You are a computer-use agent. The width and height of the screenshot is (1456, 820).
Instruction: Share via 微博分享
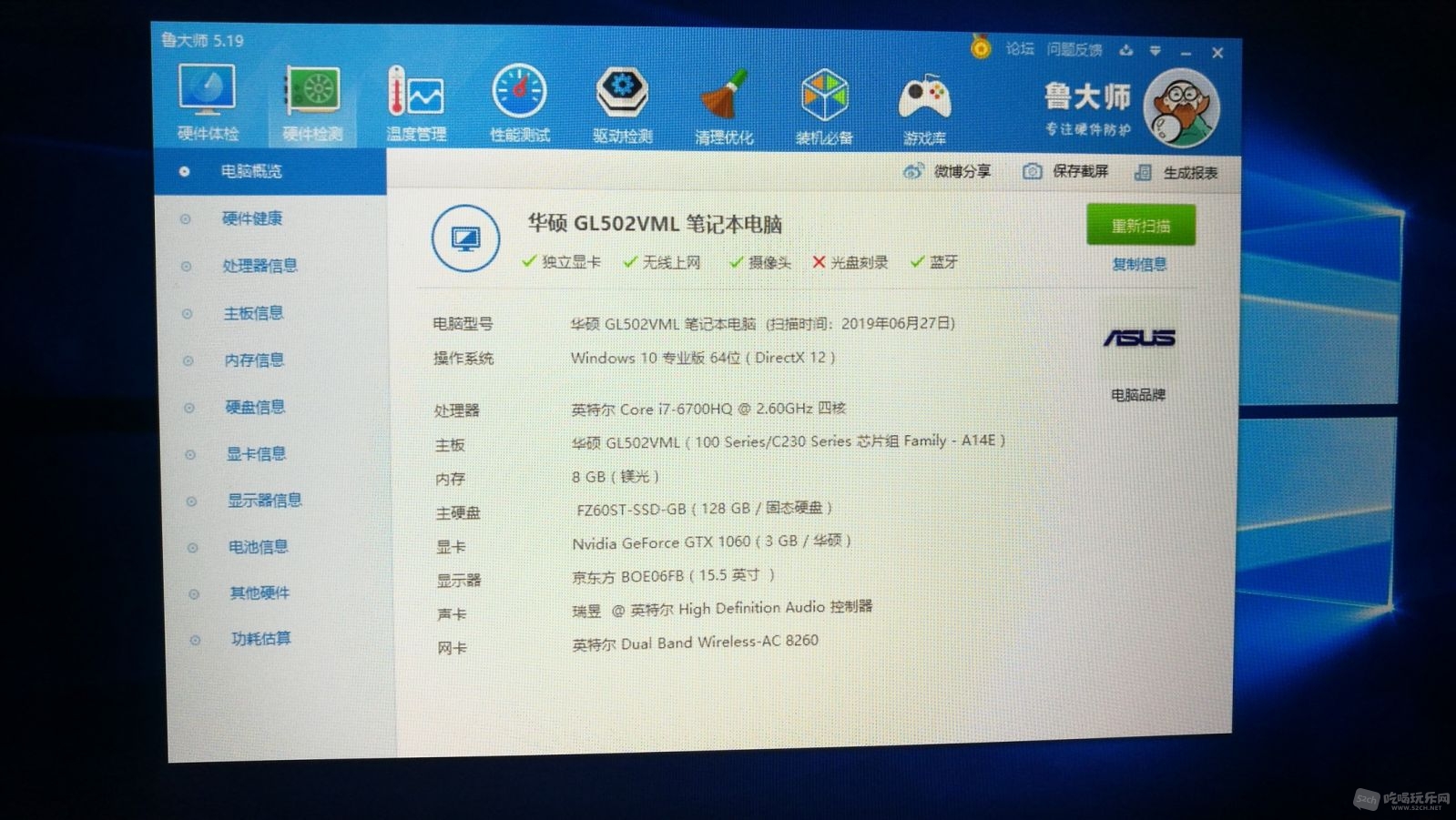tap(947, 171)
